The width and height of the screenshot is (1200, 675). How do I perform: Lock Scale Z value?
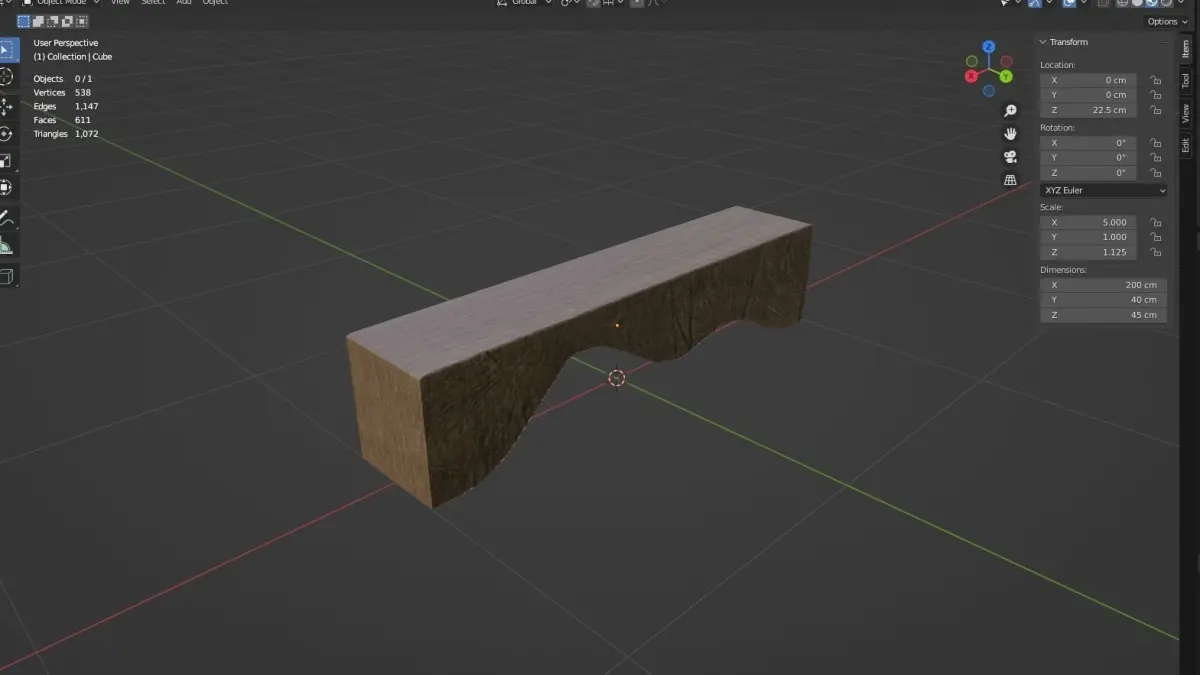coord(1155,252)
